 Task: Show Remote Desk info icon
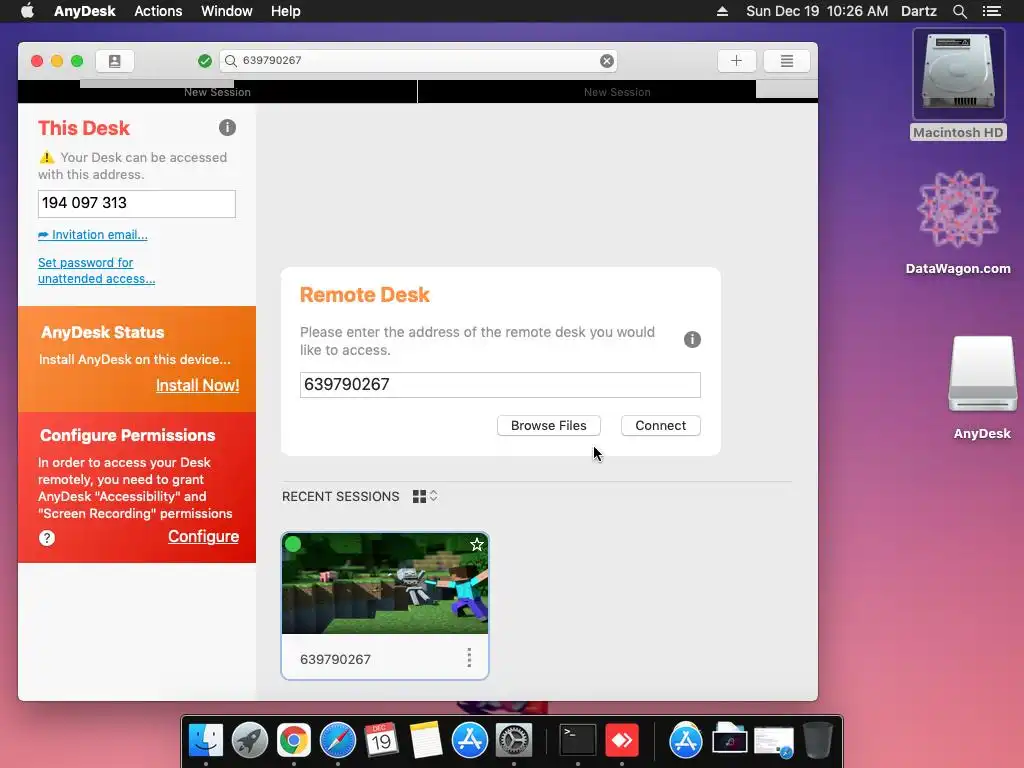point(692,340)
